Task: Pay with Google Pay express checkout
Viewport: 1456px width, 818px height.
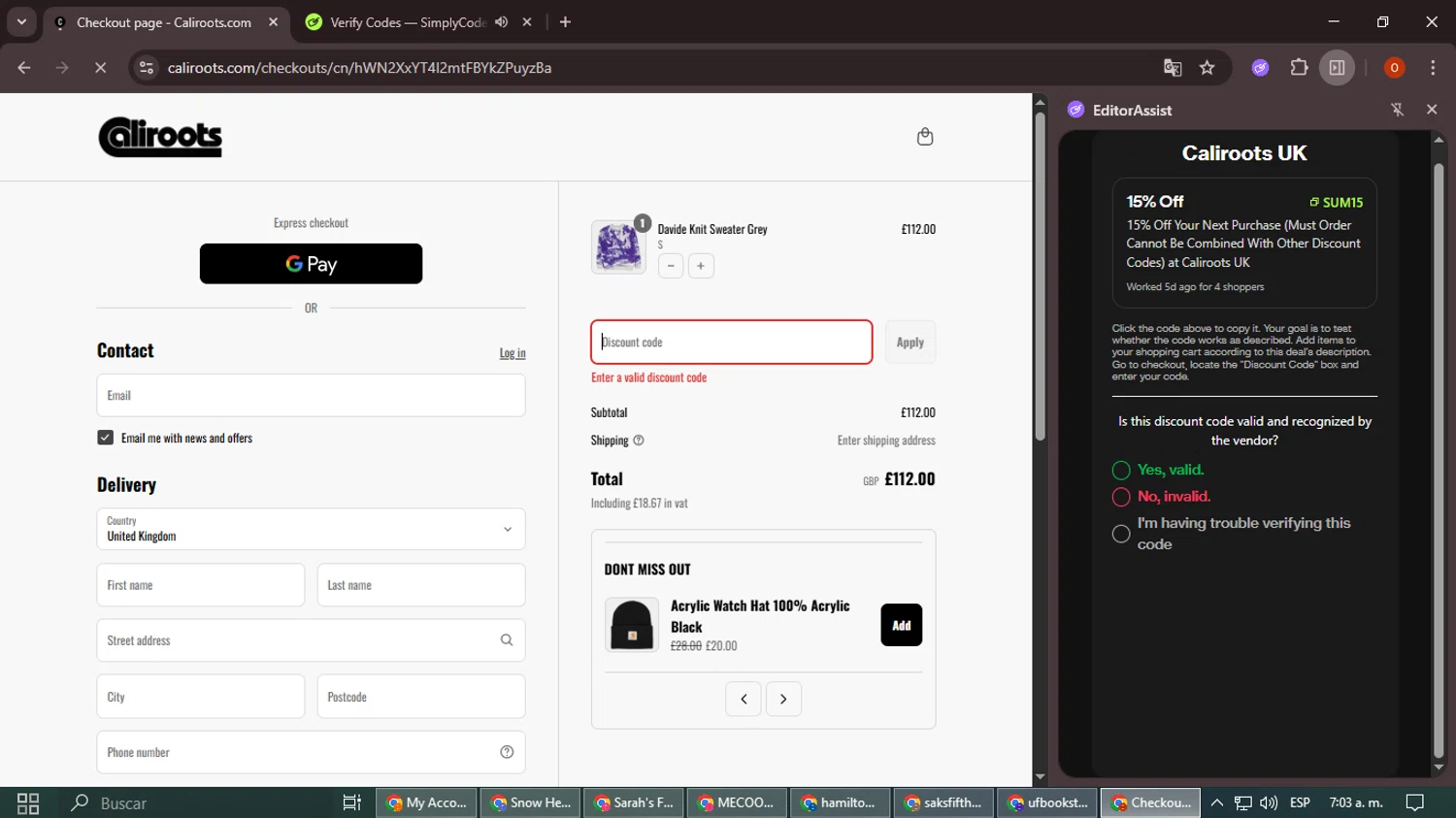Action: point(311,264)
